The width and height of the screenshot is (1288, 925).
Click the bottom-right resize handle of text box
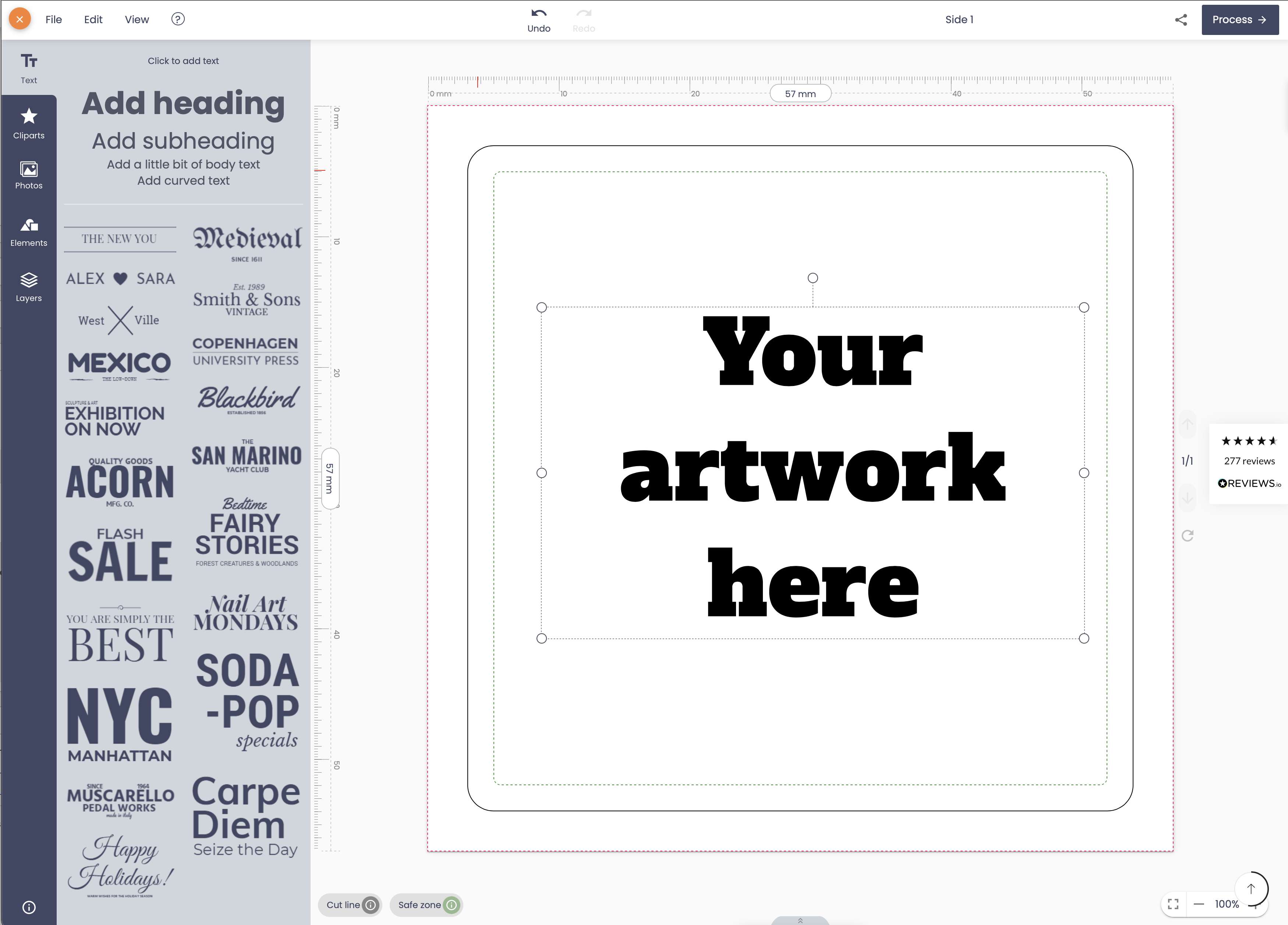point(1084,638)
